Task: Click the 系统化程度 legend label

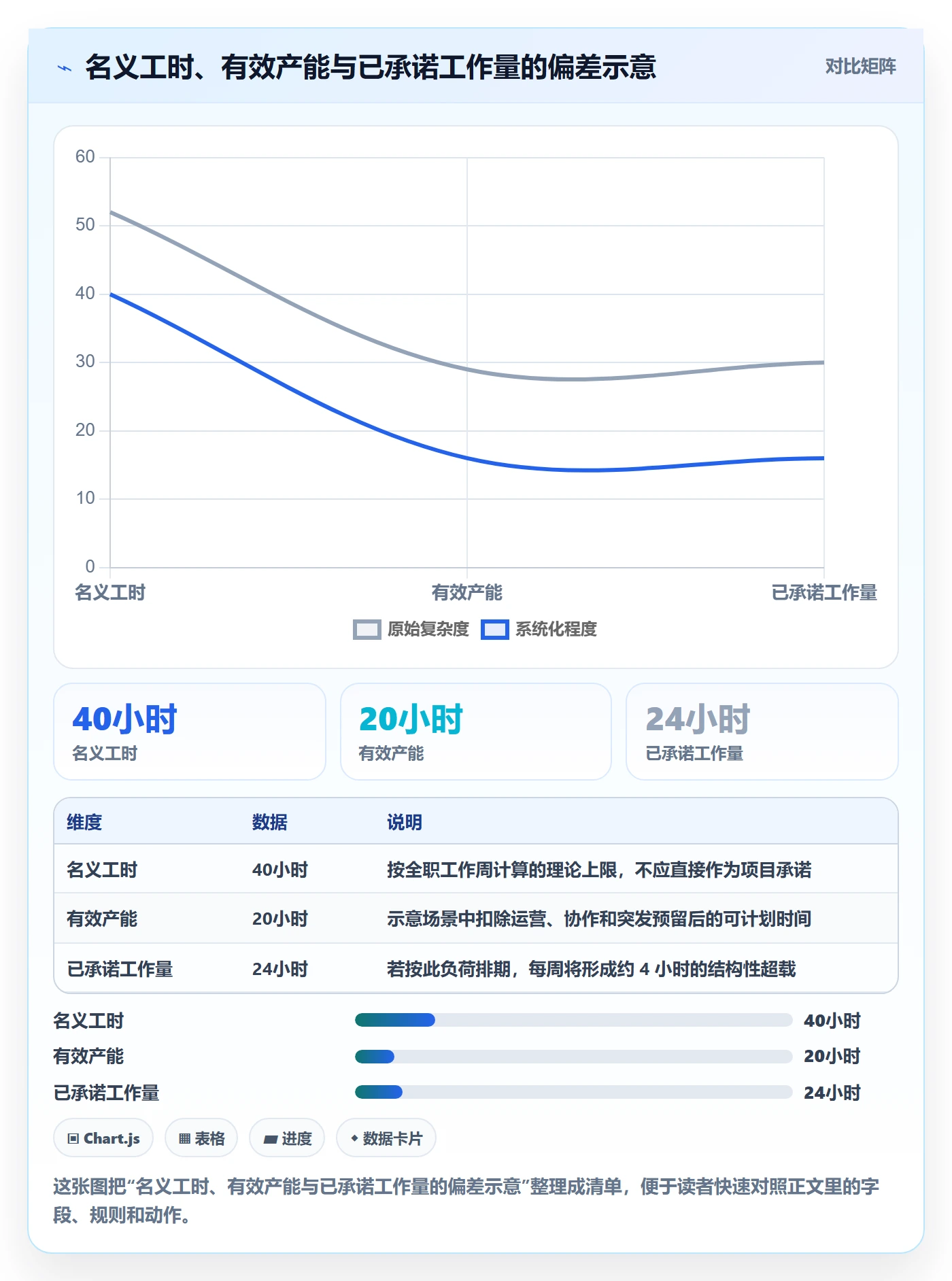Action: [x=556, y=629]
